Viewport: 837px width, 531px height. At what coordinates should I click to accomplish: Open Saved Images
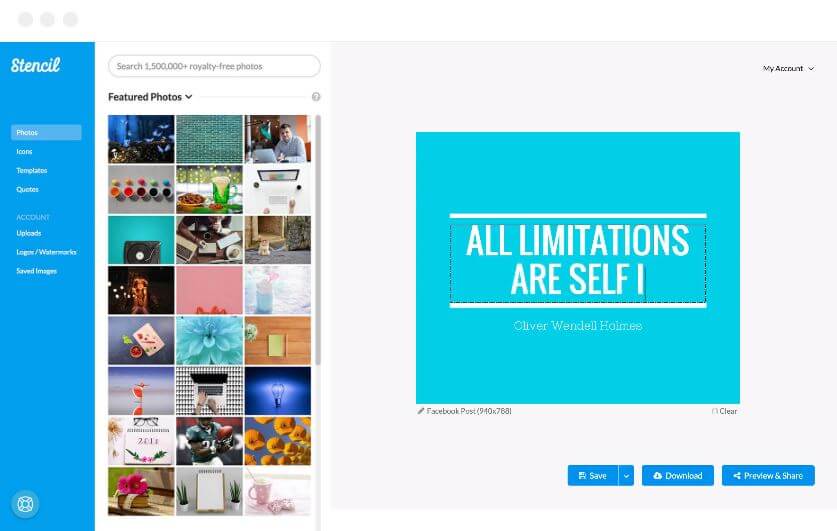pos(36,271)
